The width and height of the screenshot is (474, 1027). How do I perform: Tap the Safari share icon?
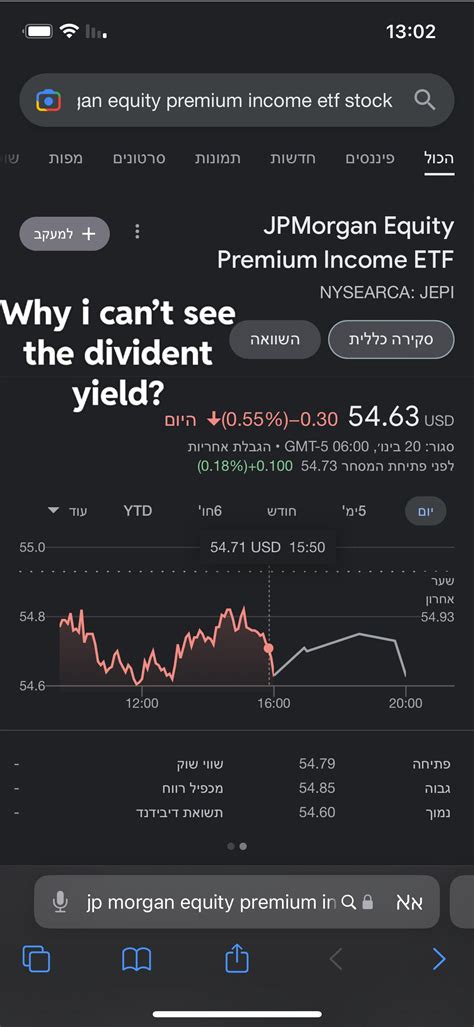pos(237,959)
